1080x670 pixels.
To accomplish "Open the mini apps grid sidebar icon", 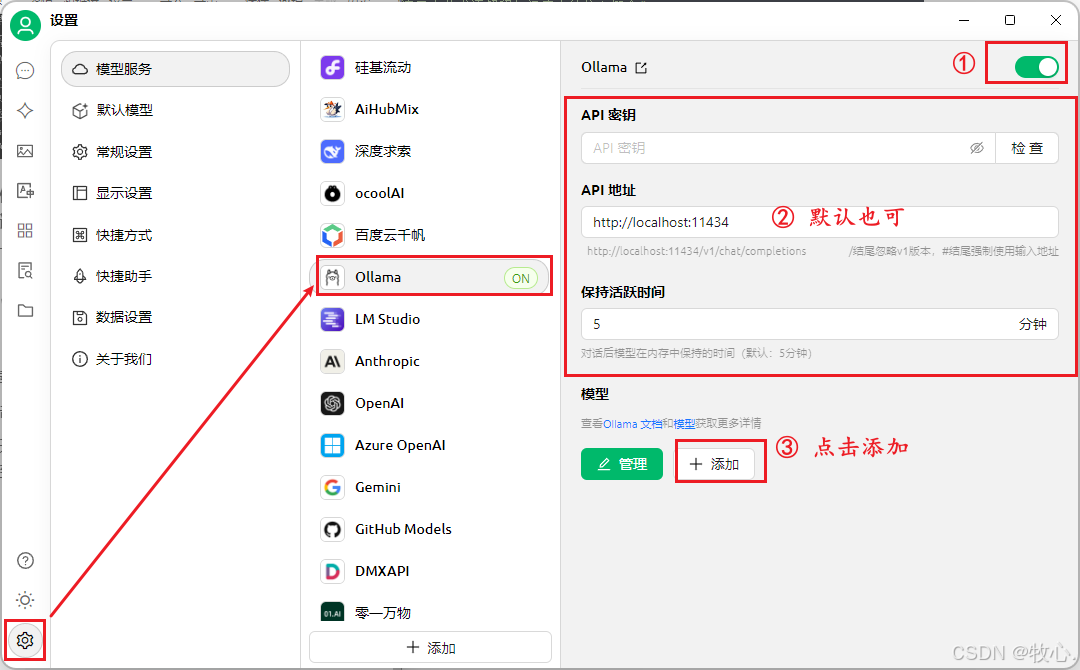I will point(25,231).
